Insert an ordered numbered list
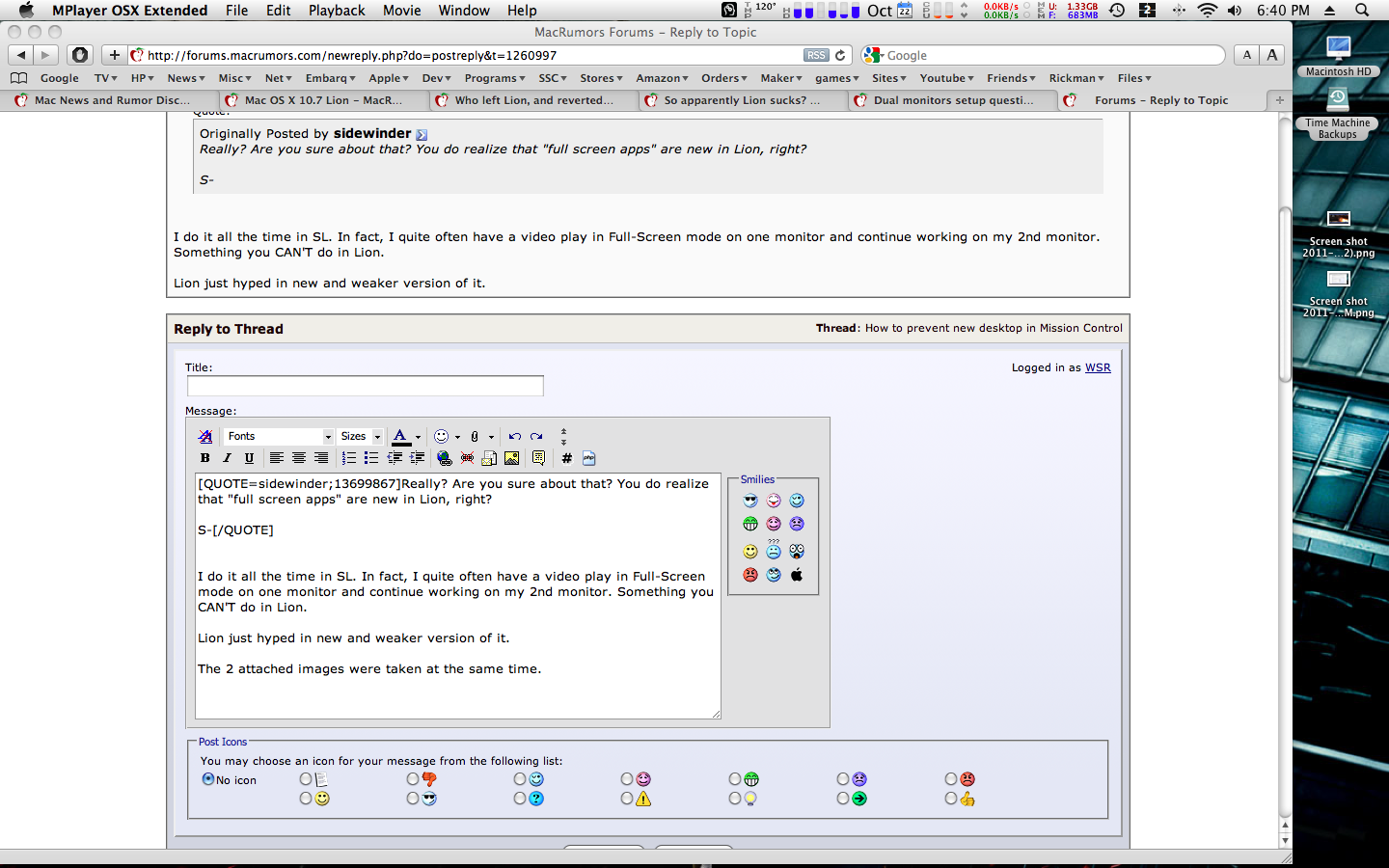Image resolution: width=1389 pixels, height=868 pixels. (349, 458)
